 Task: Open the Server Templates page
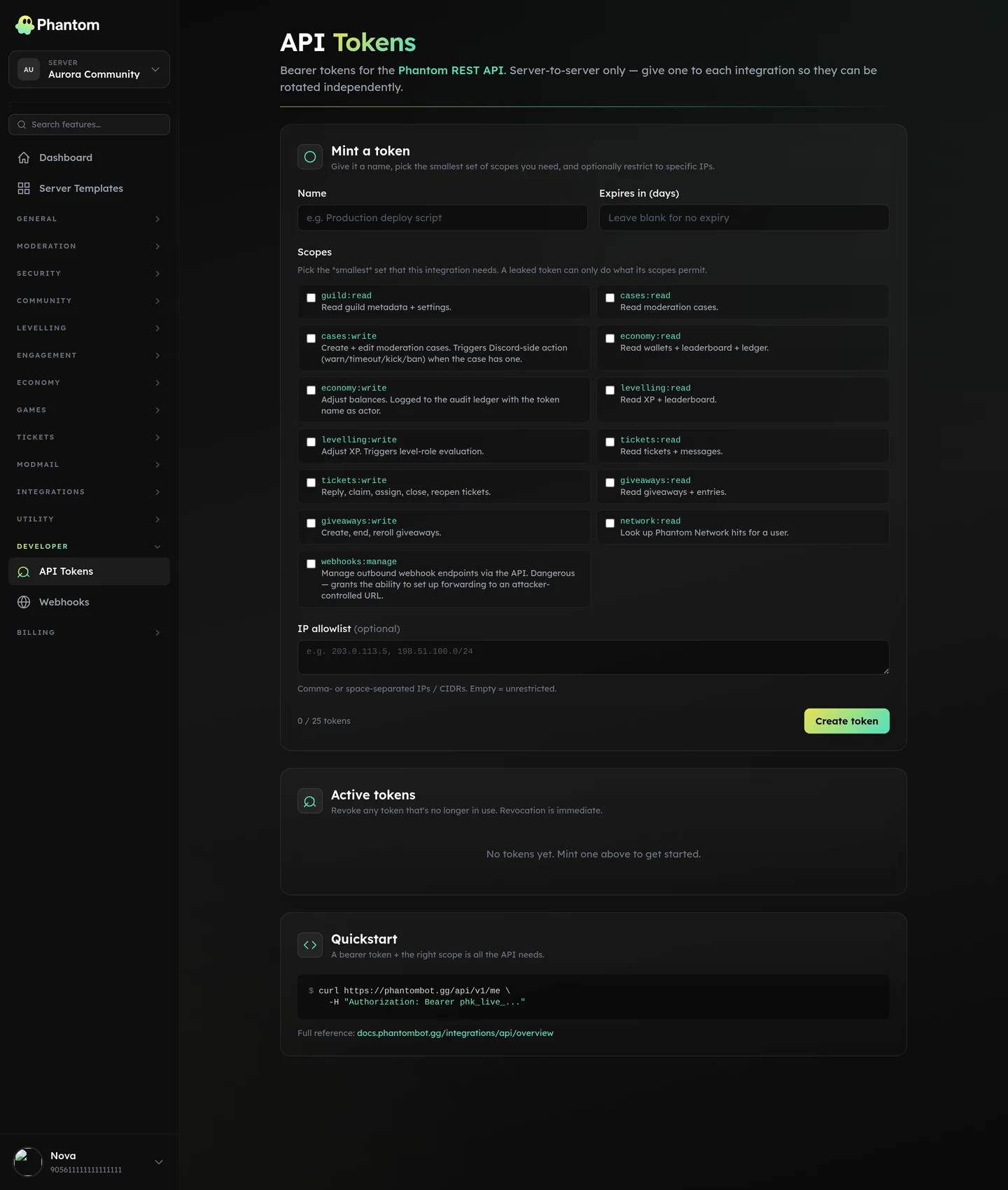tap(89, 188)
